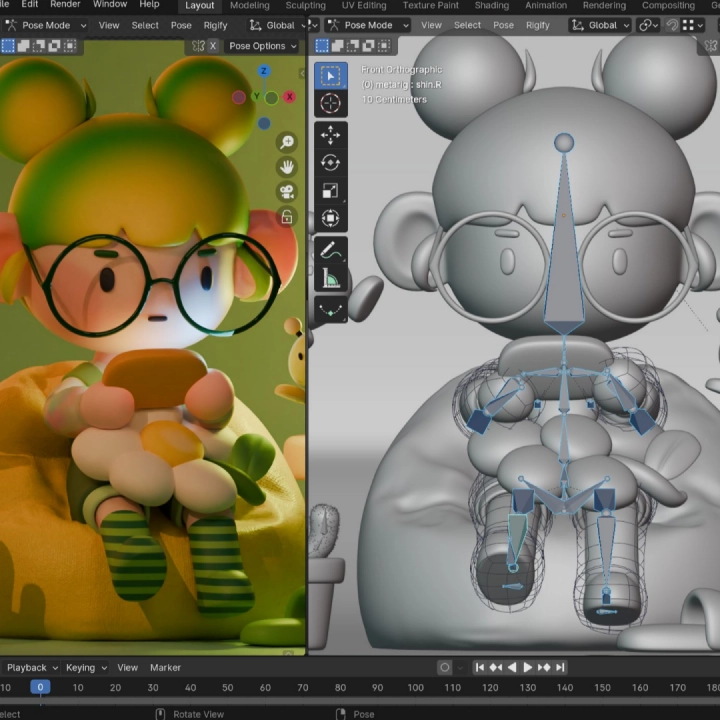Image resolution: width=720 pixels, height=720 pixels.
Task: Switch to UV Editing workspace tab
Action: (364, 6)
